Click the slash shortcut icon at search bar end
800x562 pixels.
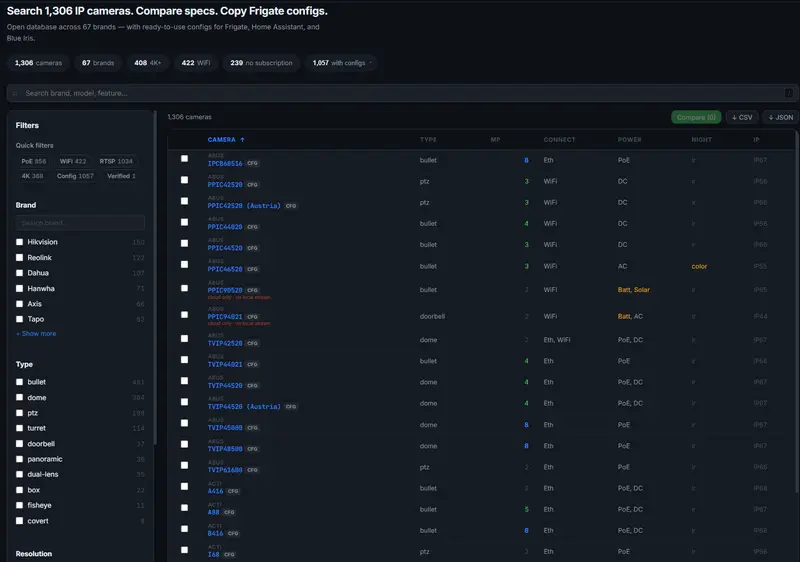[788, 93]
